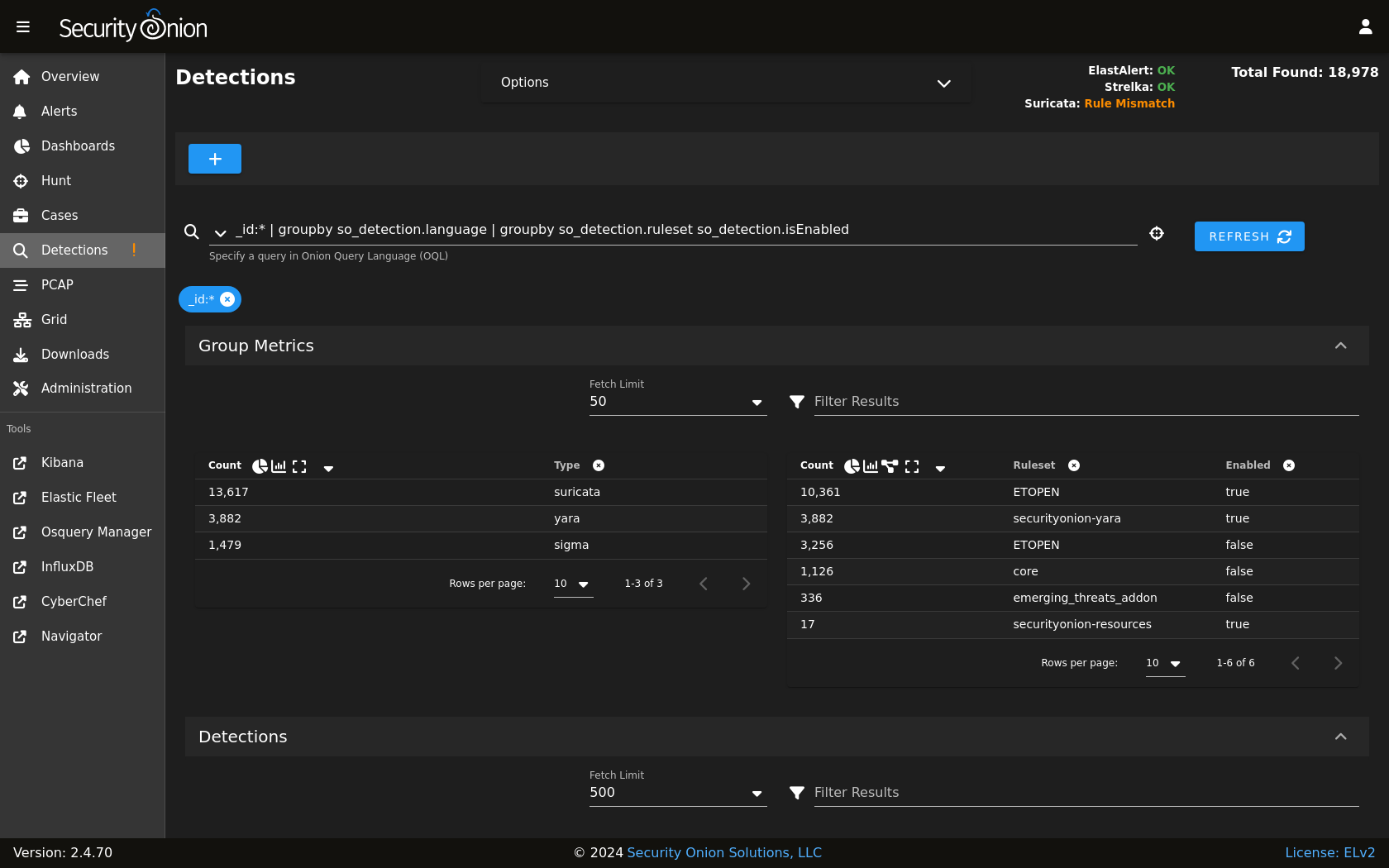Click the blue add detection button

(x=215, y=159)
